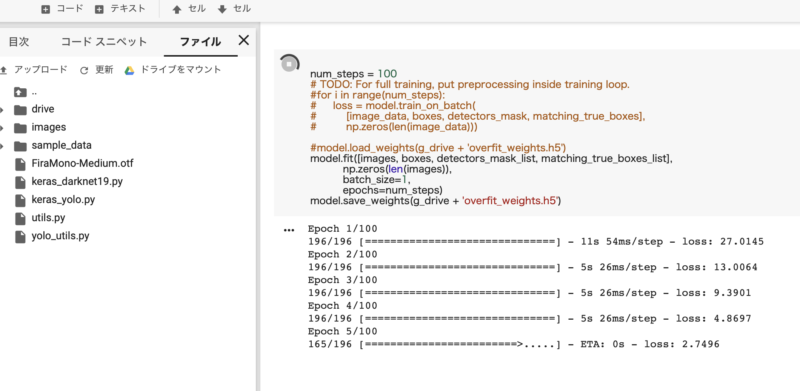Select the utils.py file

click(48, 218)
